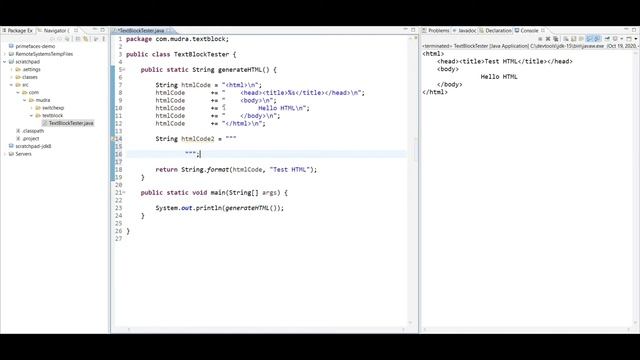This screenshot has height=360, width=640.
Task: Click the Open Console icon
Action: coord(629,39)
